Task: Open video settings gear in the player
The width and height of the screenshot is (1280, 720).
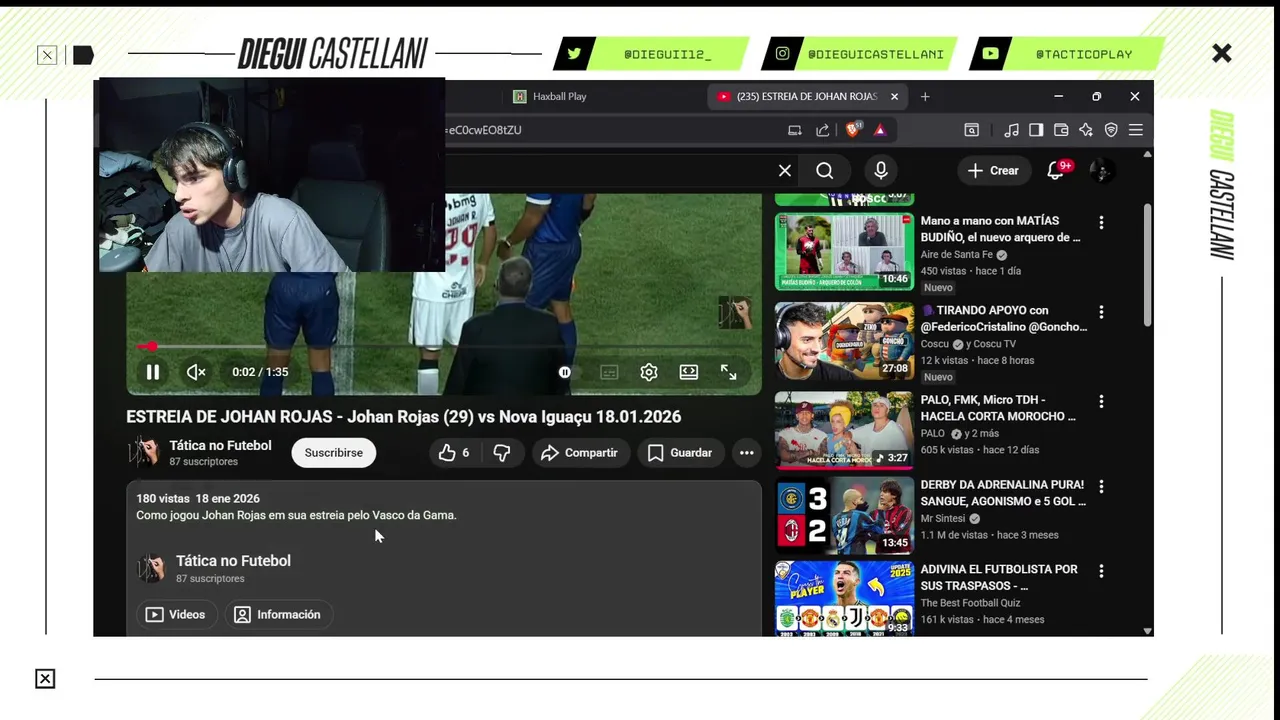Action: coord(649,372)
